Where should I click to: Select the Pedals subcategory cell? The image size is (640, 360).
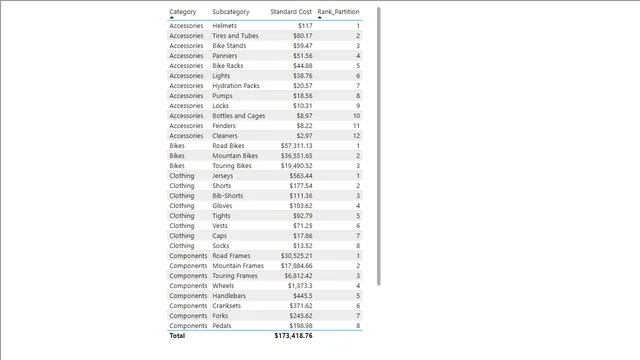click(222, 326)
